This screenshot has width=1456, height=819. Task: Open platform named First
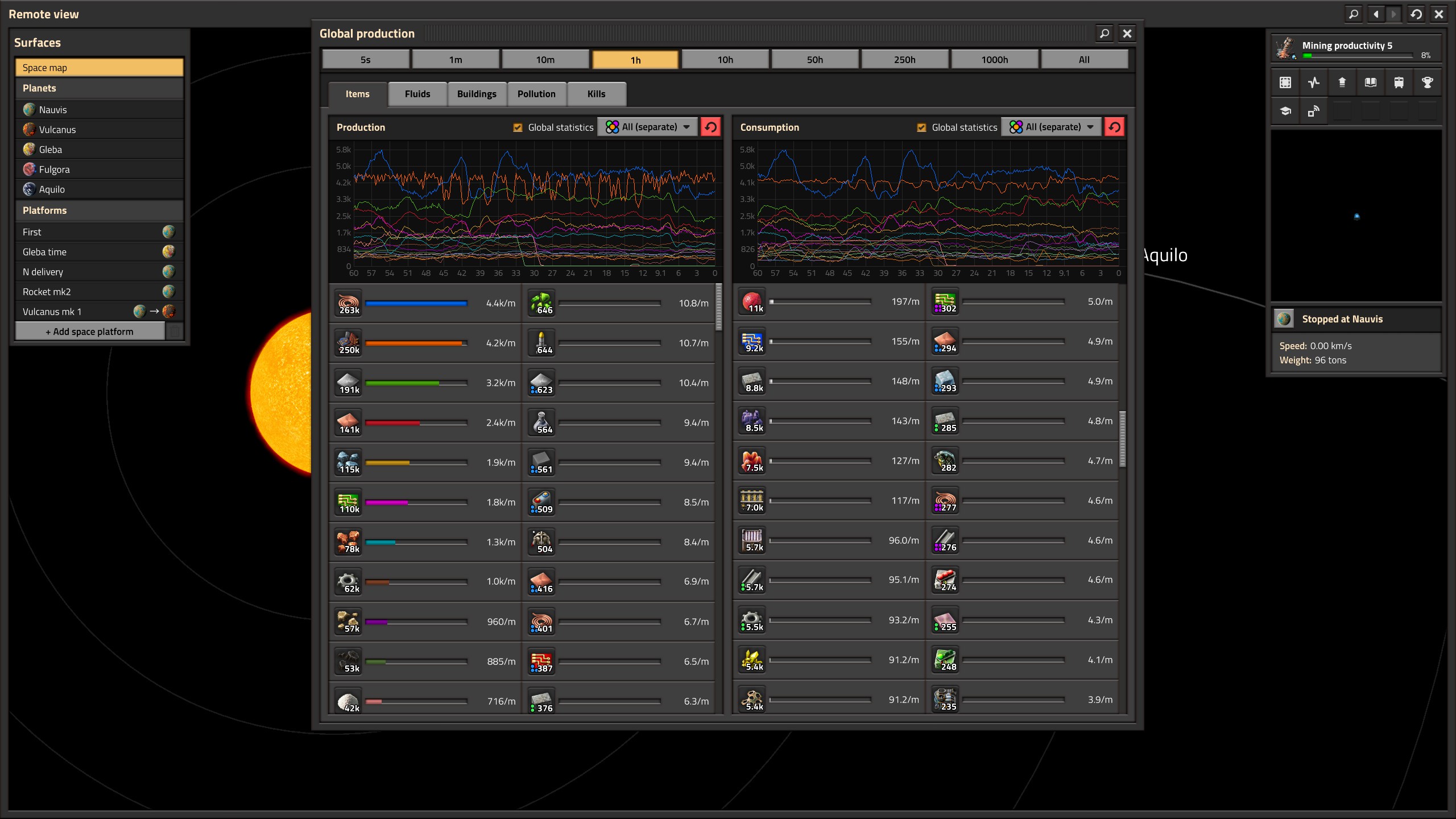point(100,232)
